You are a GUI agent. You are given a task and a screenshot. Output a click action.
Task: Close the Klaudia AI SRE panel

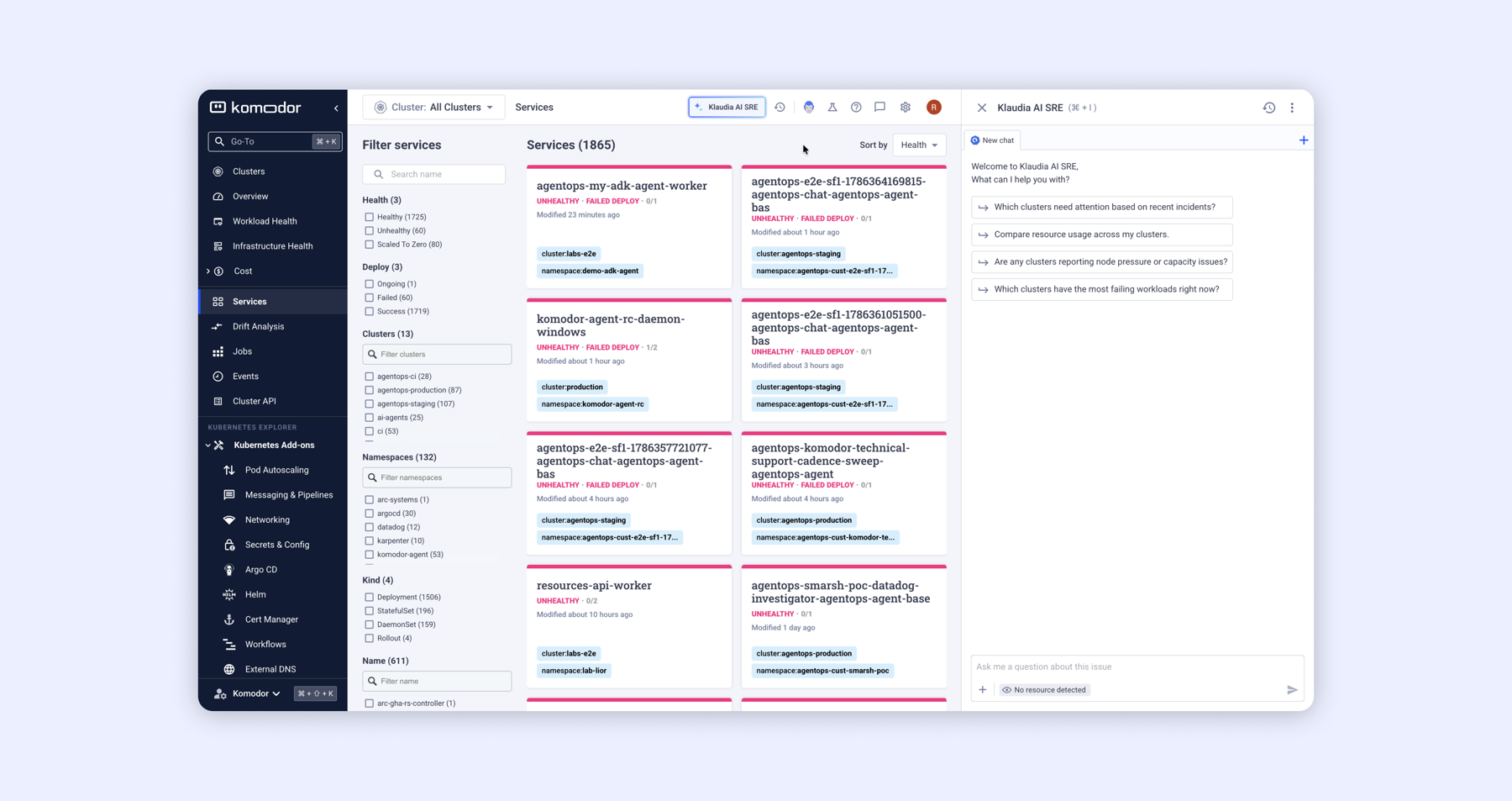[x=982, y=108]
